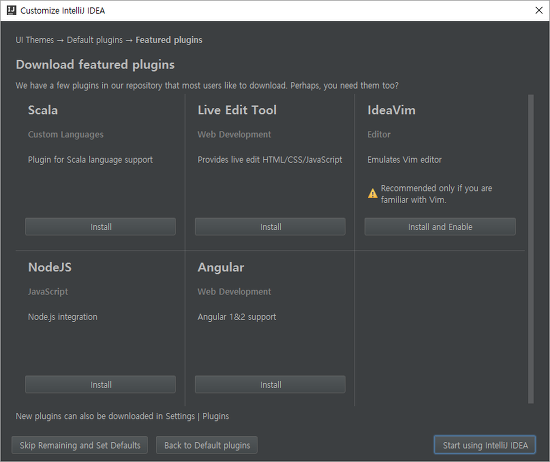This screenshot has width=550, height=462.
Task: Click the Editor category label
Action: pos(379,134)
